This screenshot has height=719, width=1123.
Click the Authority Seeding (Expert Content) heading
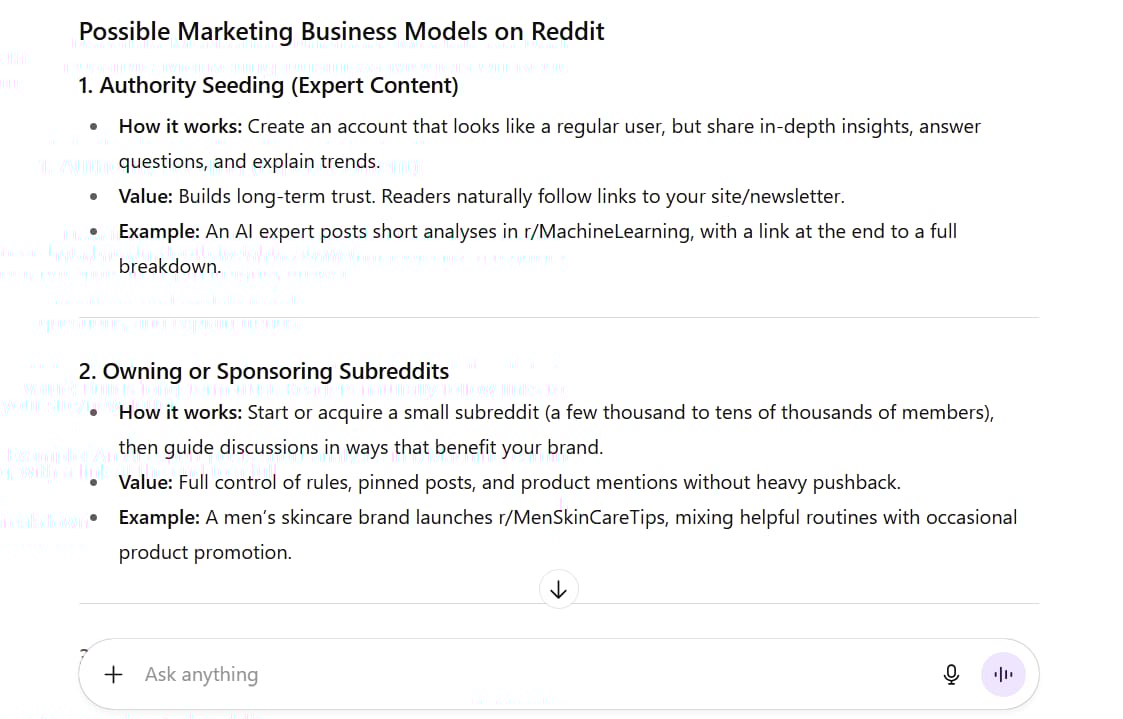click(x=269, y=86)
